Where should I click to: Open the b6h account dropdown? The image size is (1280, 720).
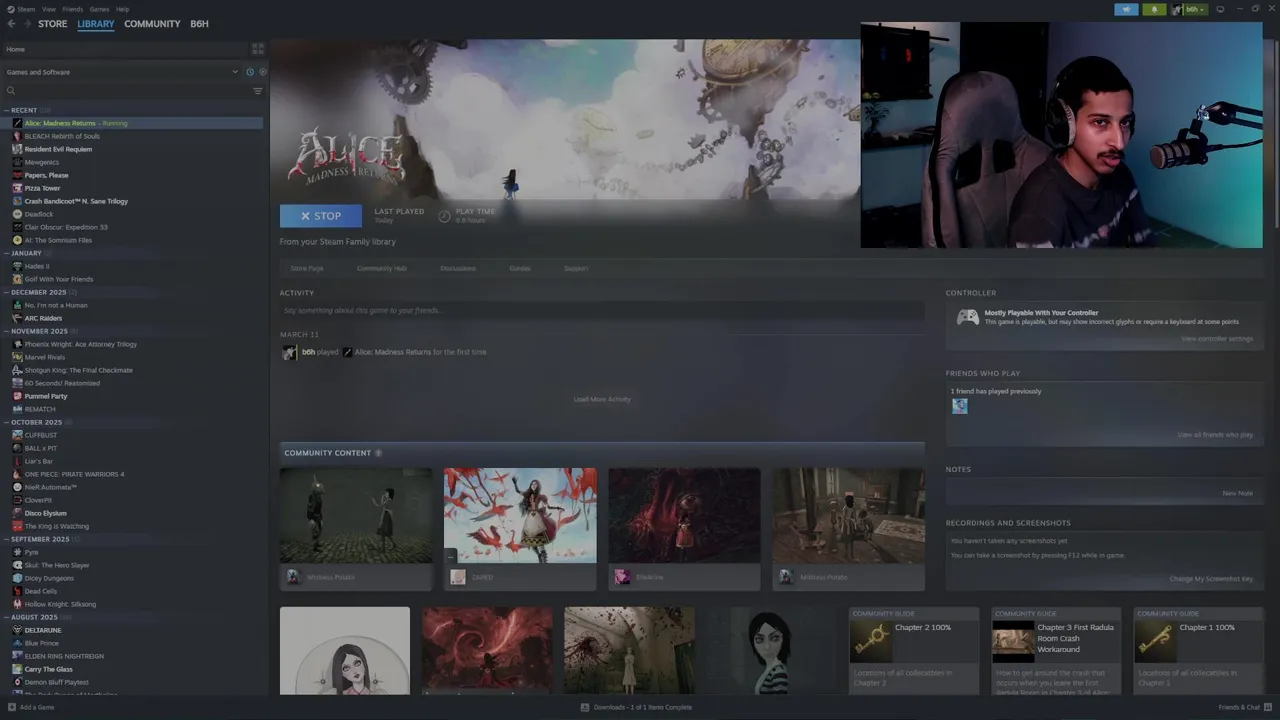[1190, 9]
